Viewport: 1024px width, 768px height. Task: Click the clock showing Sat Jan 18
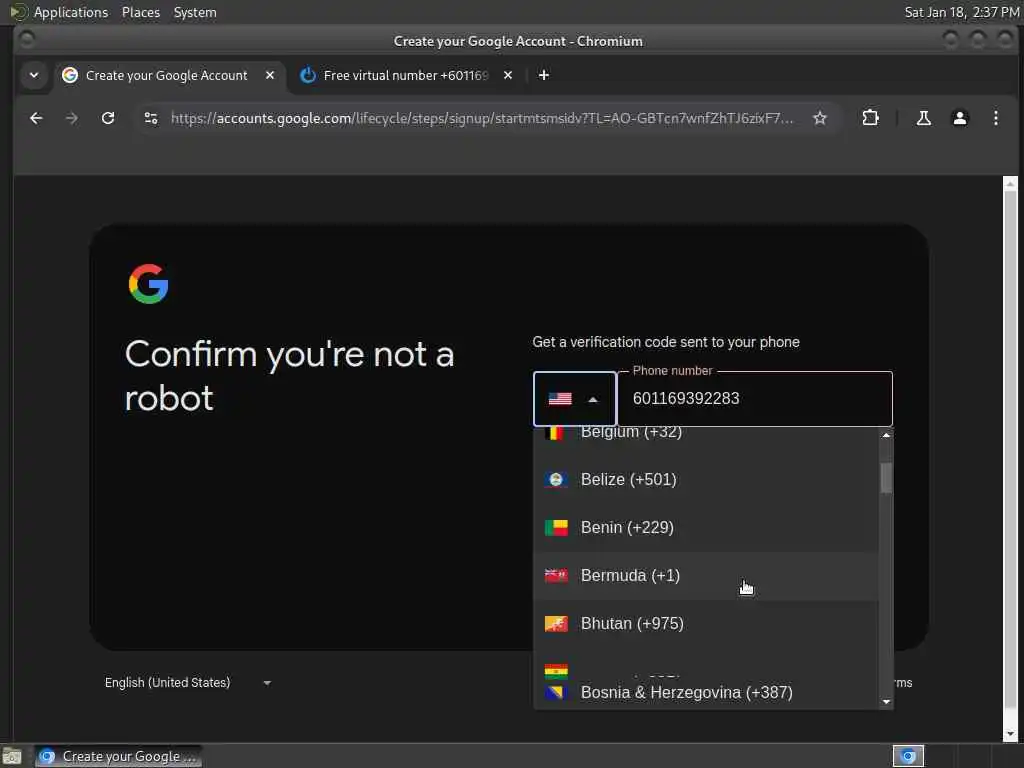coord(961,12)
